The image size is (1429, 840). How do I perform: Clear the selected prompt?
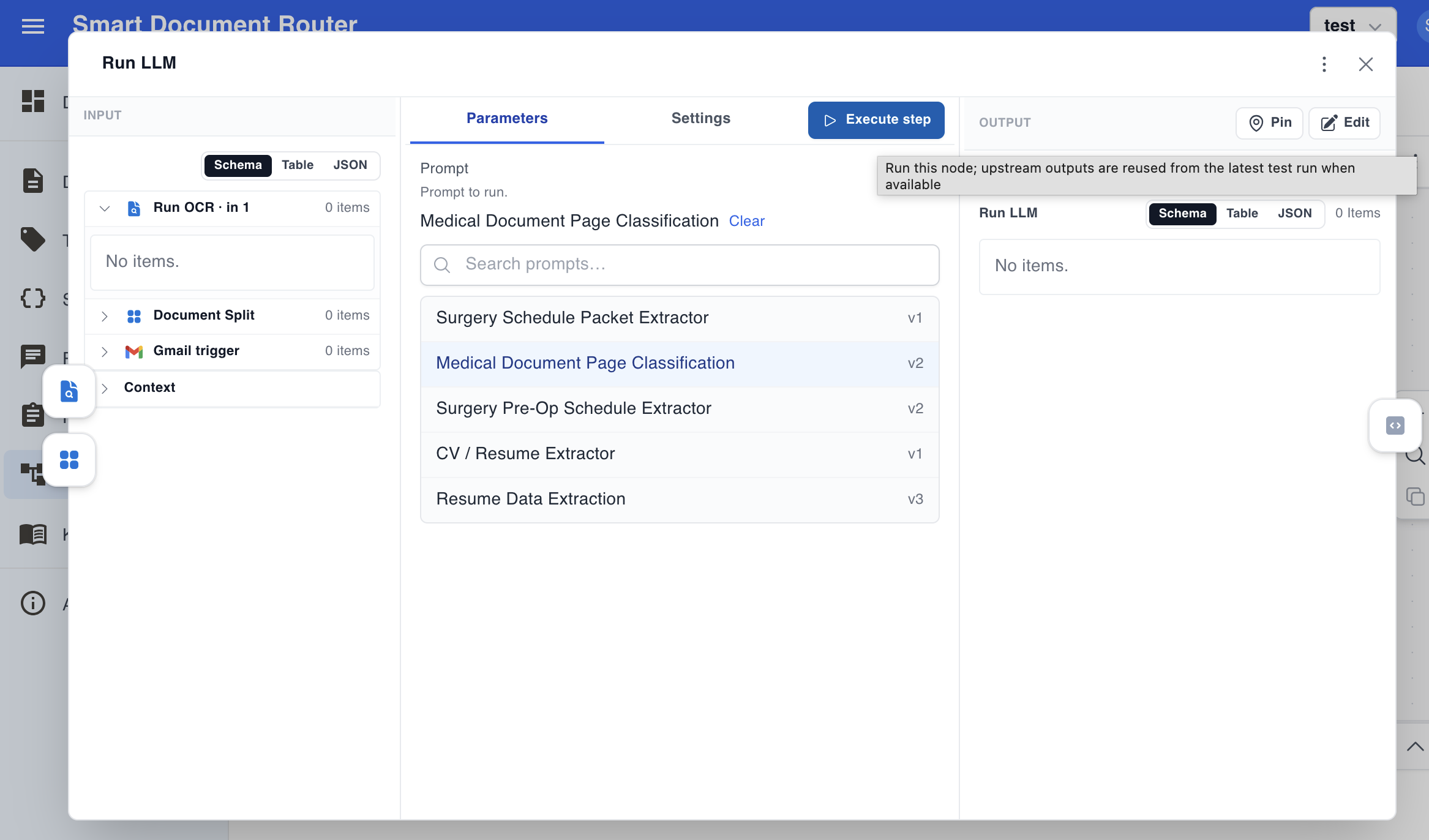[746, 221]
